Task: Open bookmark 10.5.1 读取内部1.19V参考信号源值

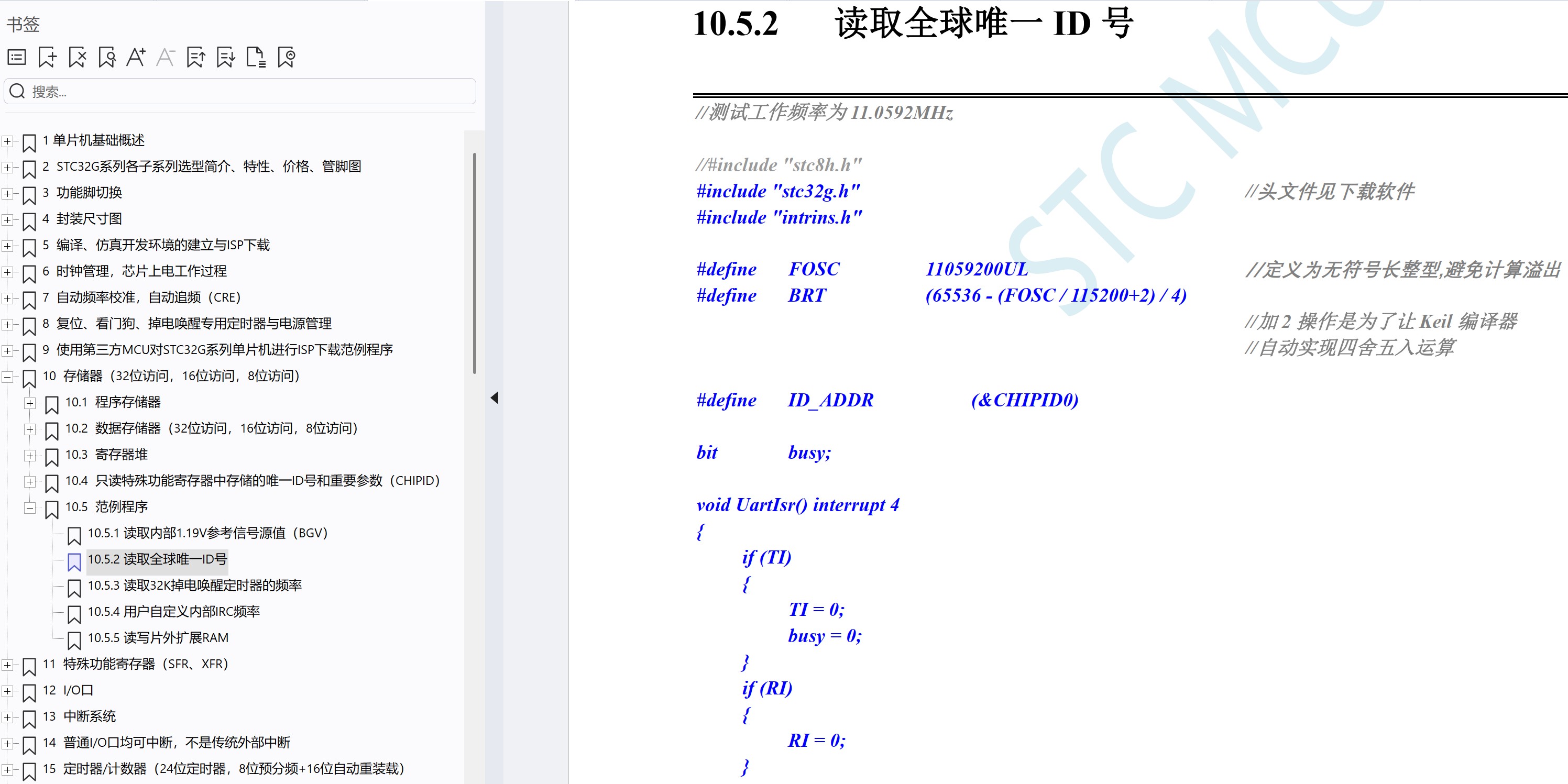Action: click(x=207, y=533)
